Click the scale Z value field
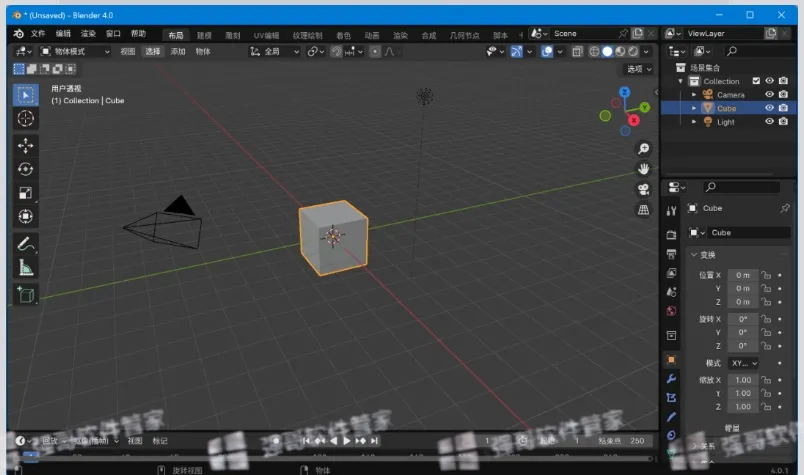The image size is (804, 475). pos(743,407)
